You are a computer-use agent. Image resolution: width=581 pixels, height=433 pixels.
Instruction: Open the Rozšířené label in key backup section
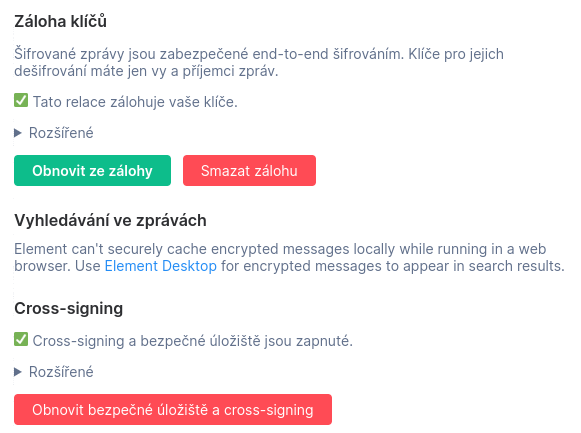click(x=61, y=133)
